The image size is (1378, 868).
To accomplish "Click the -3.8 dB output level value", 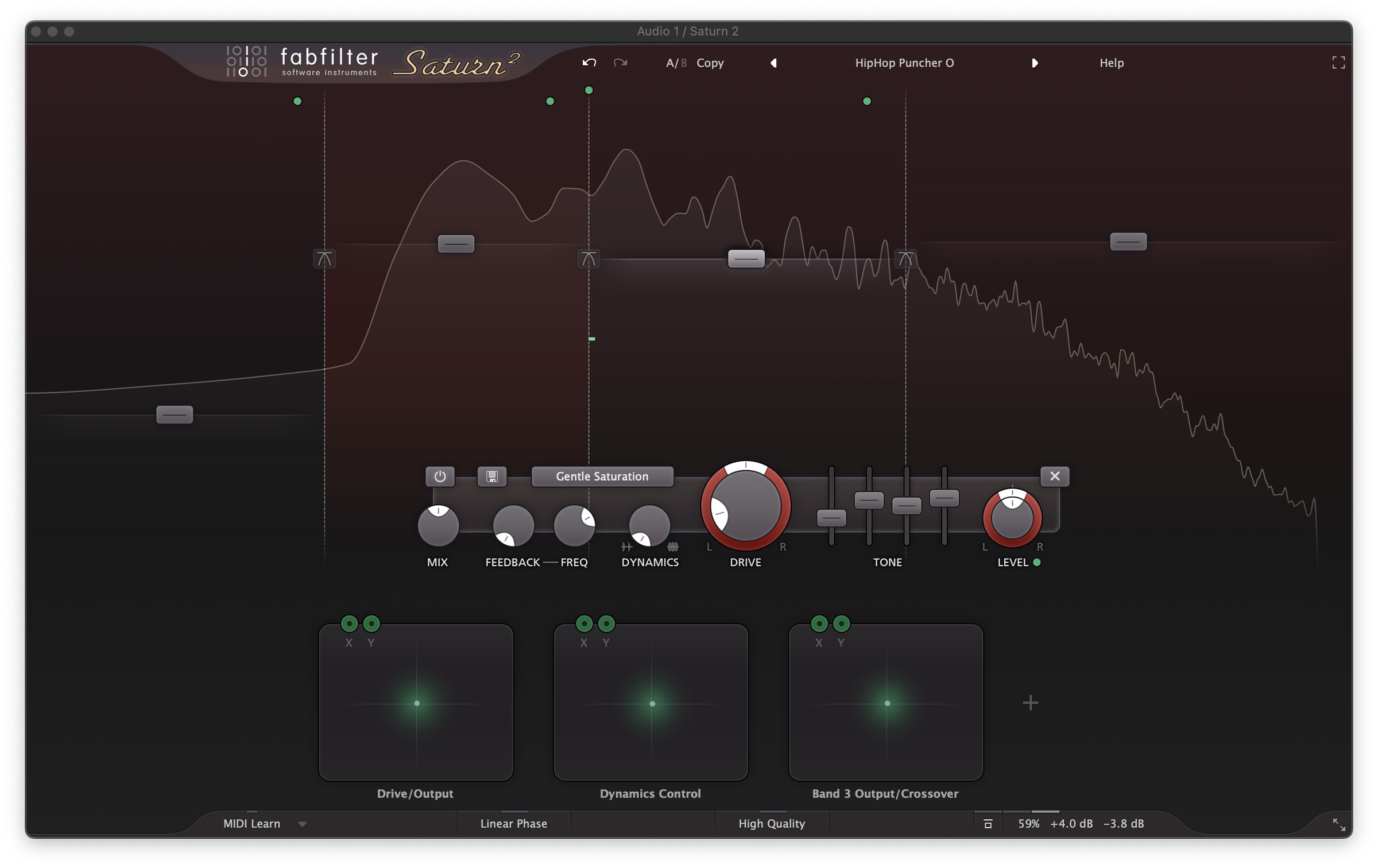I will coord(1124,824).
